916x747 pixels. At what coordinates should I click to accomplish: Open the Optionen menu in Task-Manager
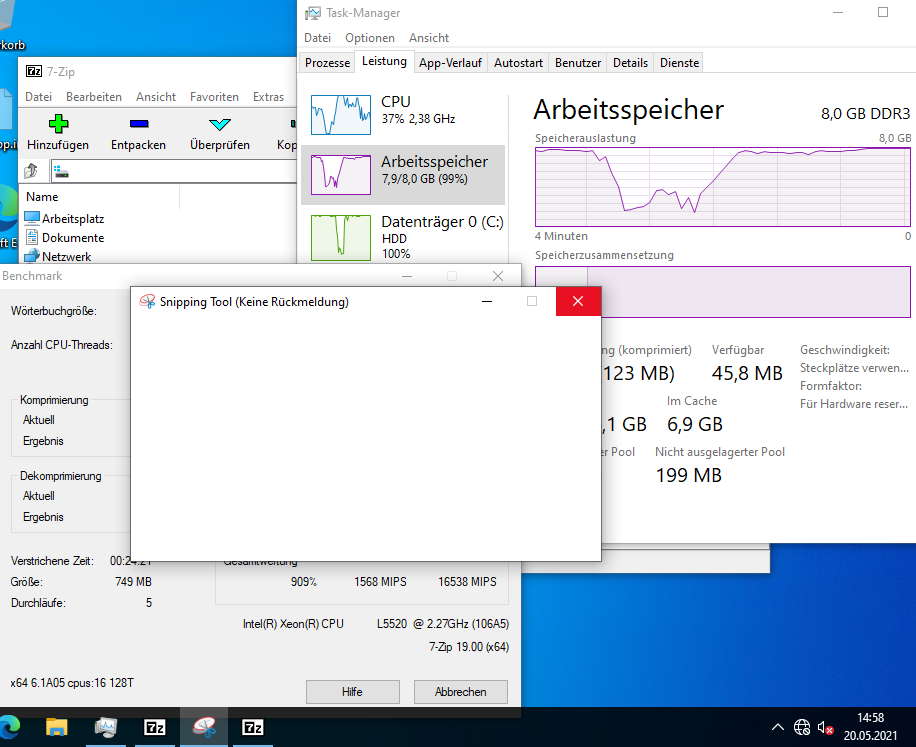(x=370, y=38)
